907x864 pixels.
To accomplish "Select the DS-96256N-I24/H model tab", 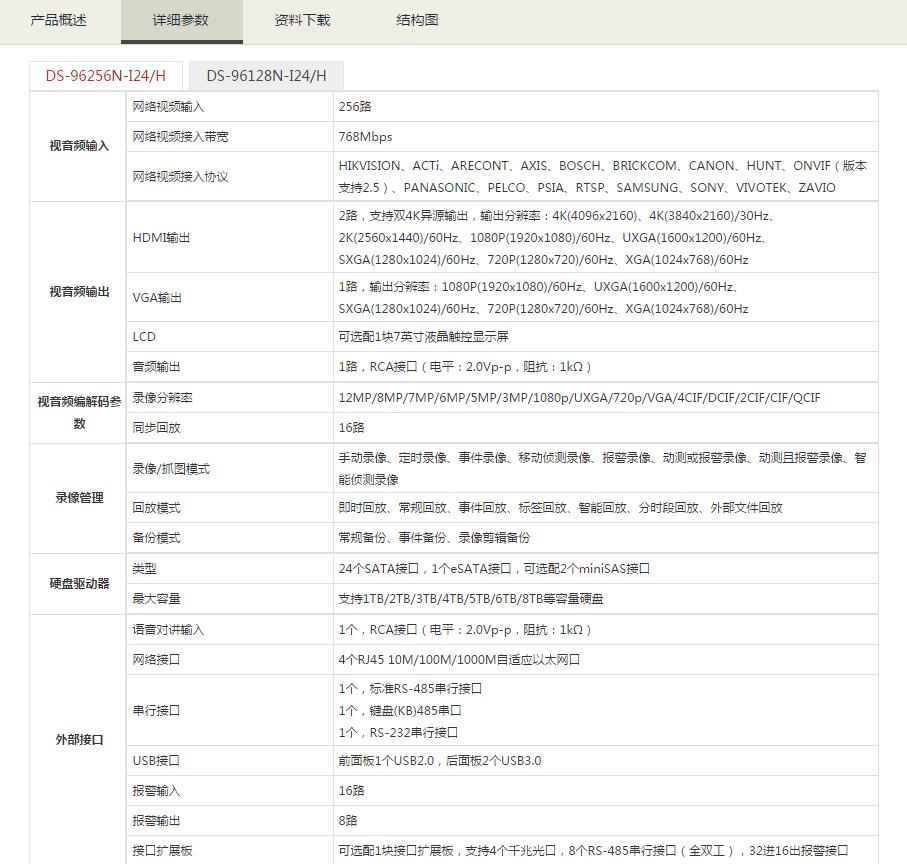I will (105, 75).
